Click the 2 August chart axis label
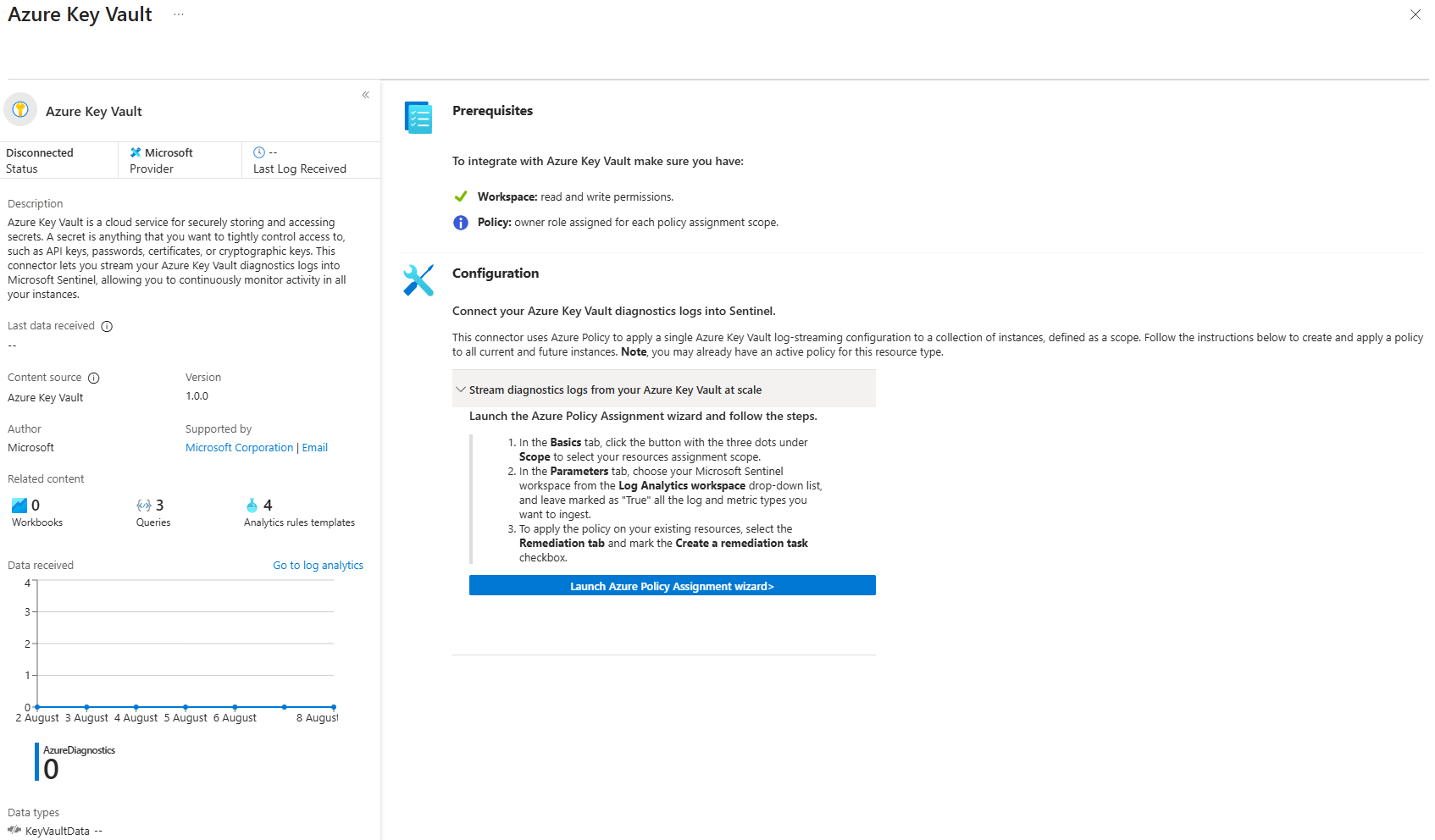Image resolution: width=1435 pixels, height=840 pixels. (37, 718)
